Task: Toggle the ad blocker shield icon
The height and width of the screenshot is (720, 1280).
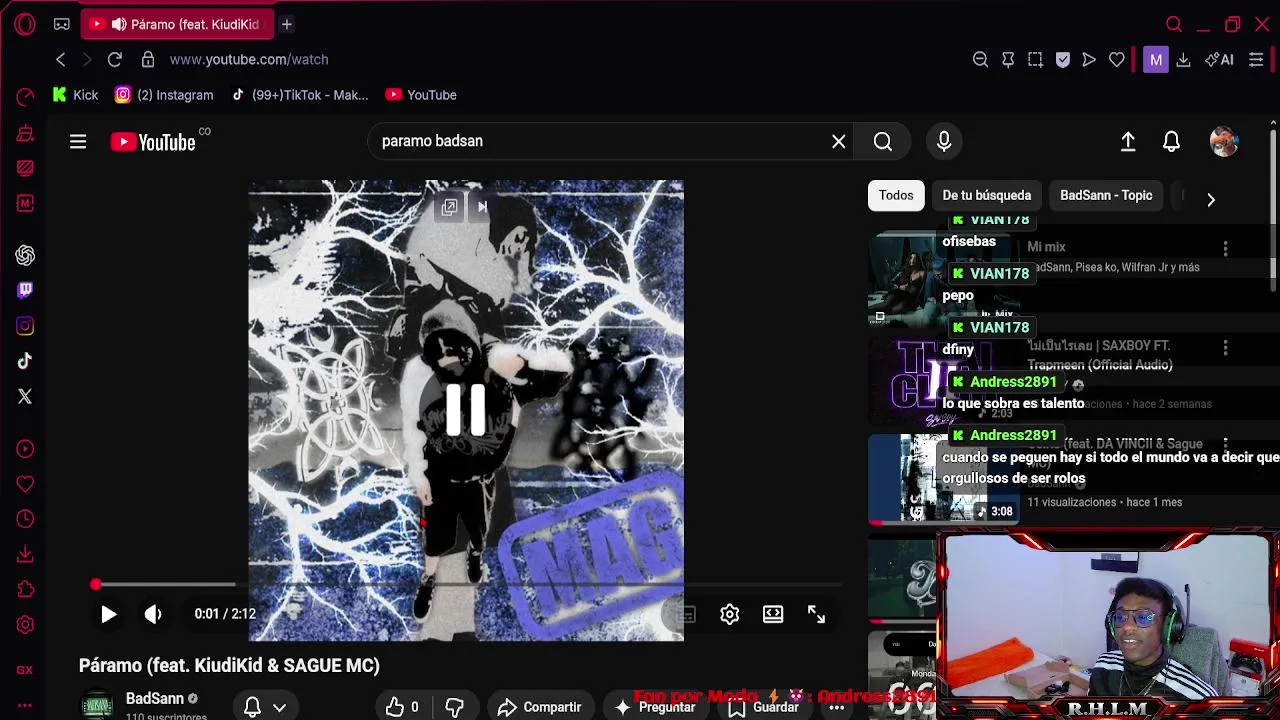Action: (1063, 60)
